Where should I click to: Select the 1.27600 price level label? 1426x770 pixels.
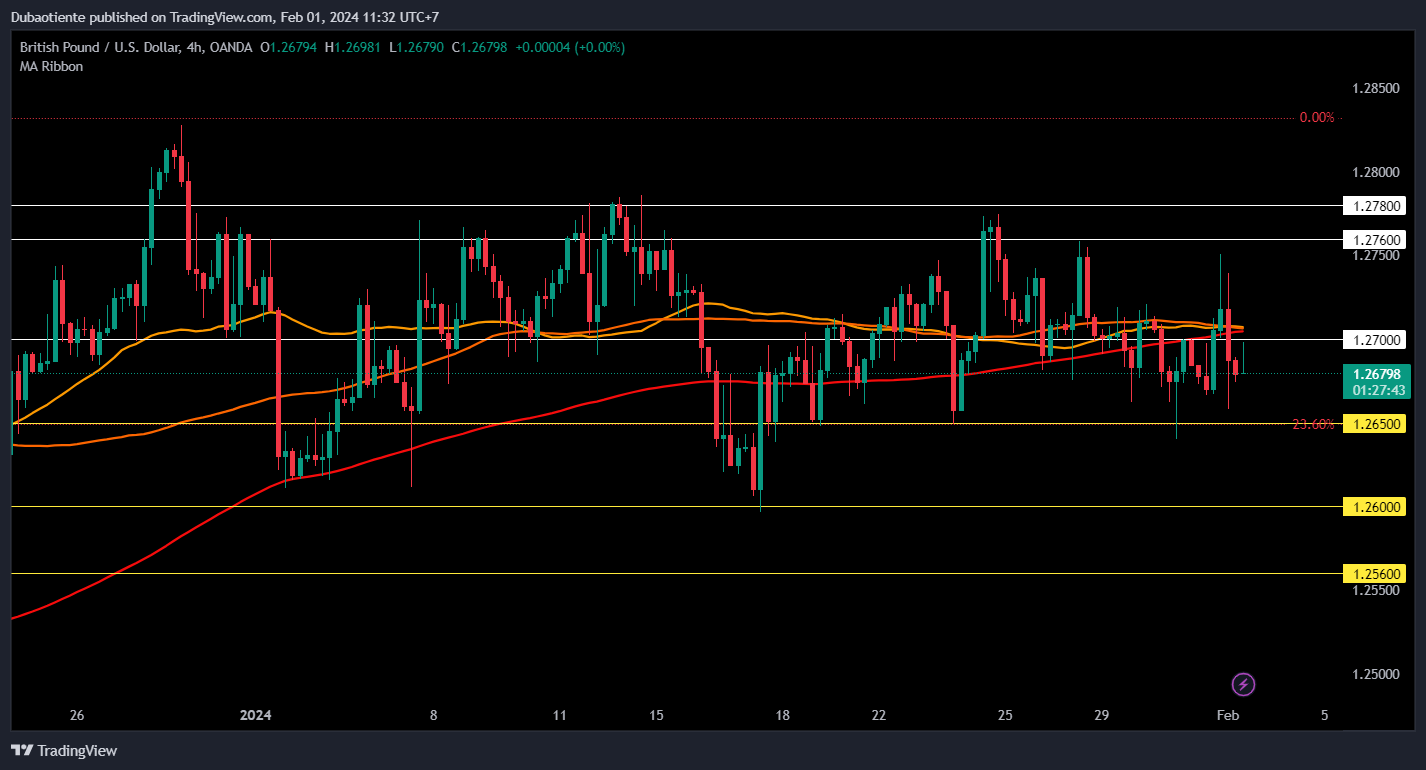[1377, 240]
